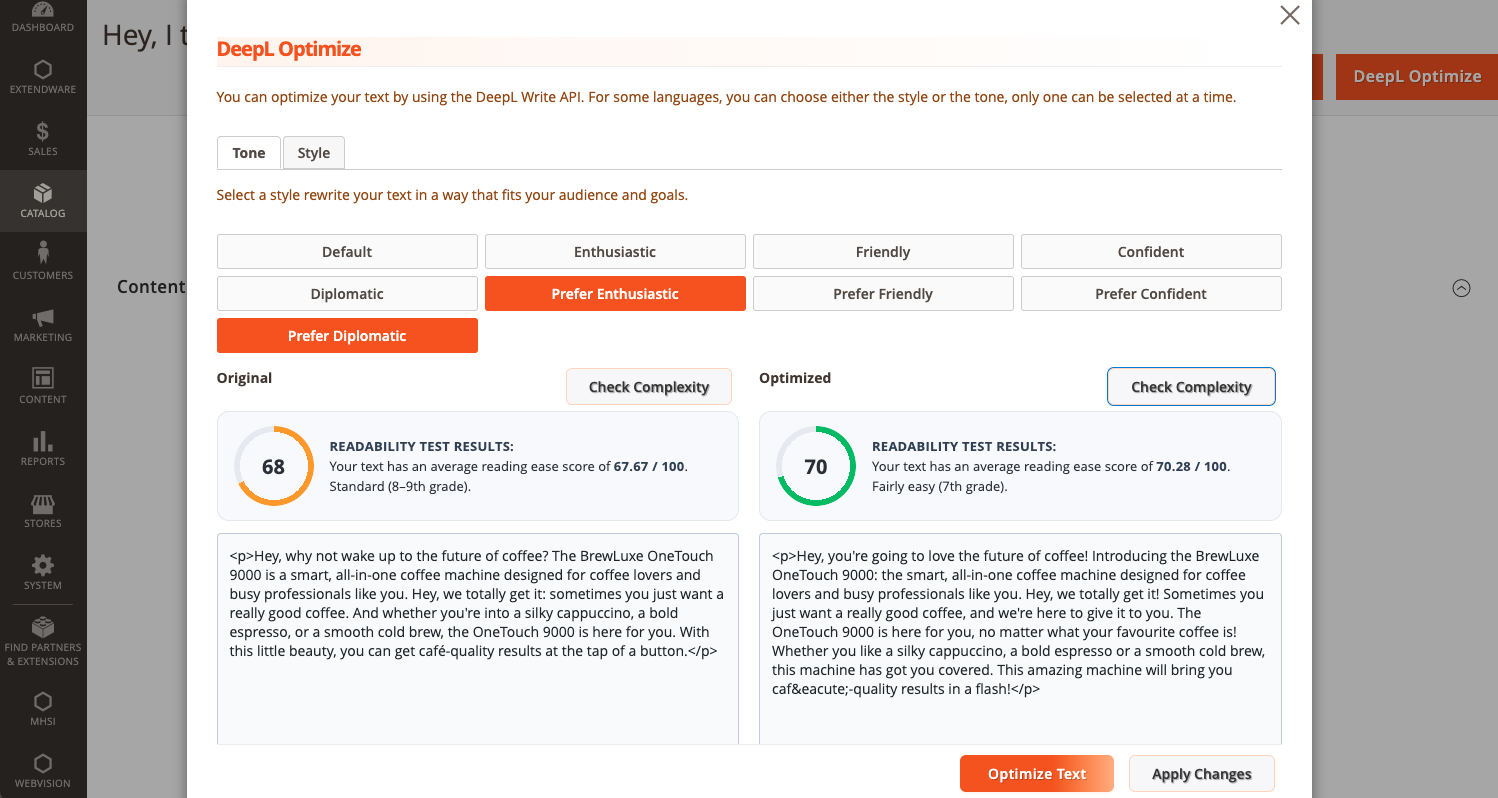Switch to the Style tab
This screenshot has width=1498, height=798.
pos(314,153)
